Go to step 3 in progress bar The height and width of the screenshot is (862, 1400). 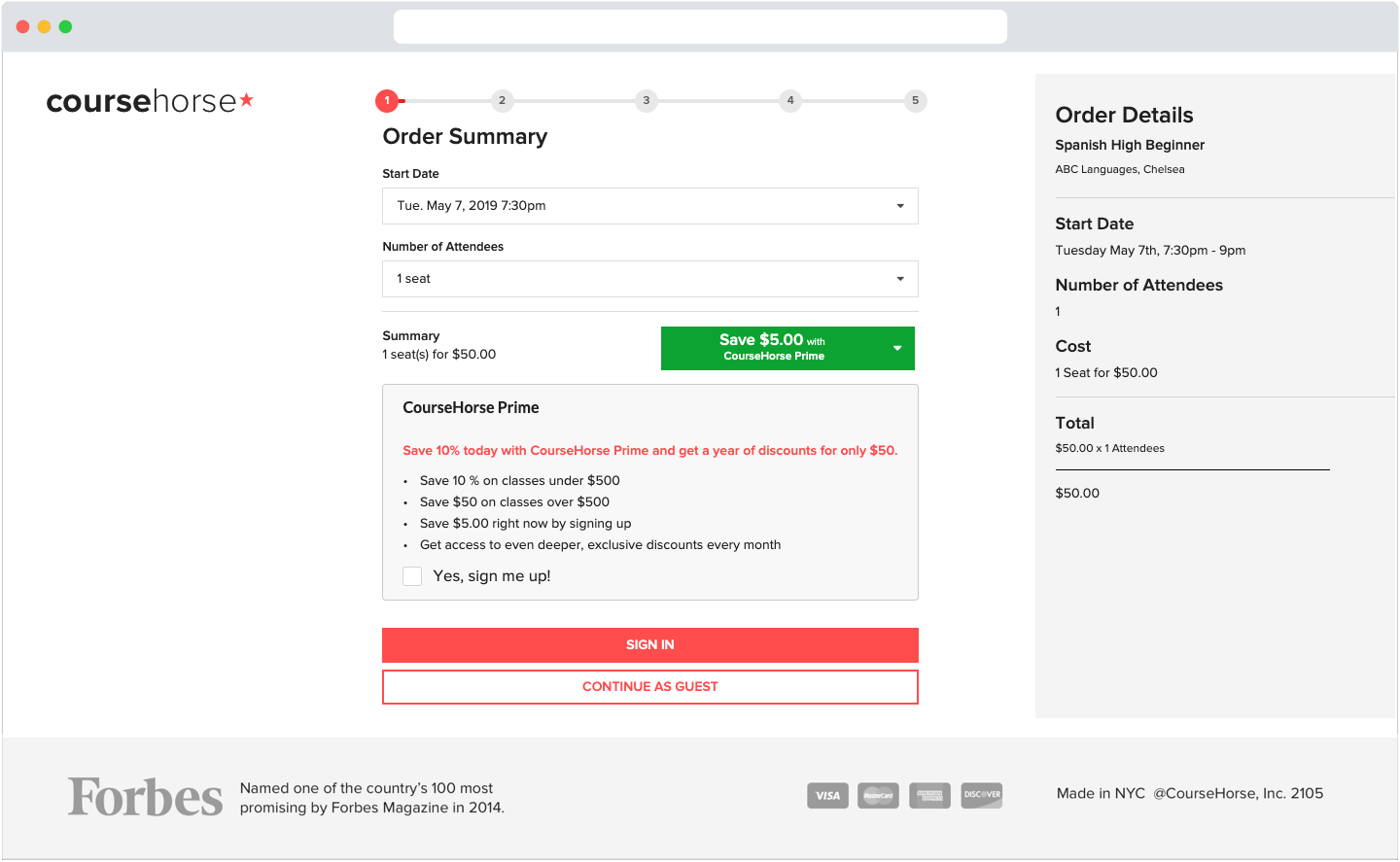click(647, 100)
